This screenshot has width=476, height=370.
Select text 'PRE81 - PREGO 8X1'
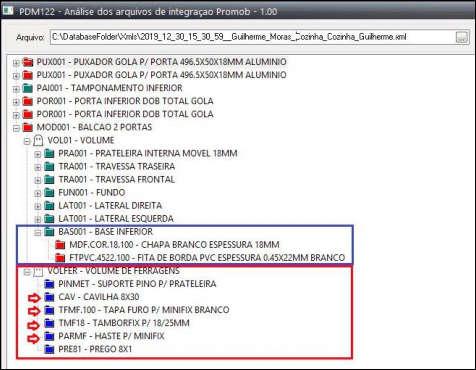[x=95, y=349]
